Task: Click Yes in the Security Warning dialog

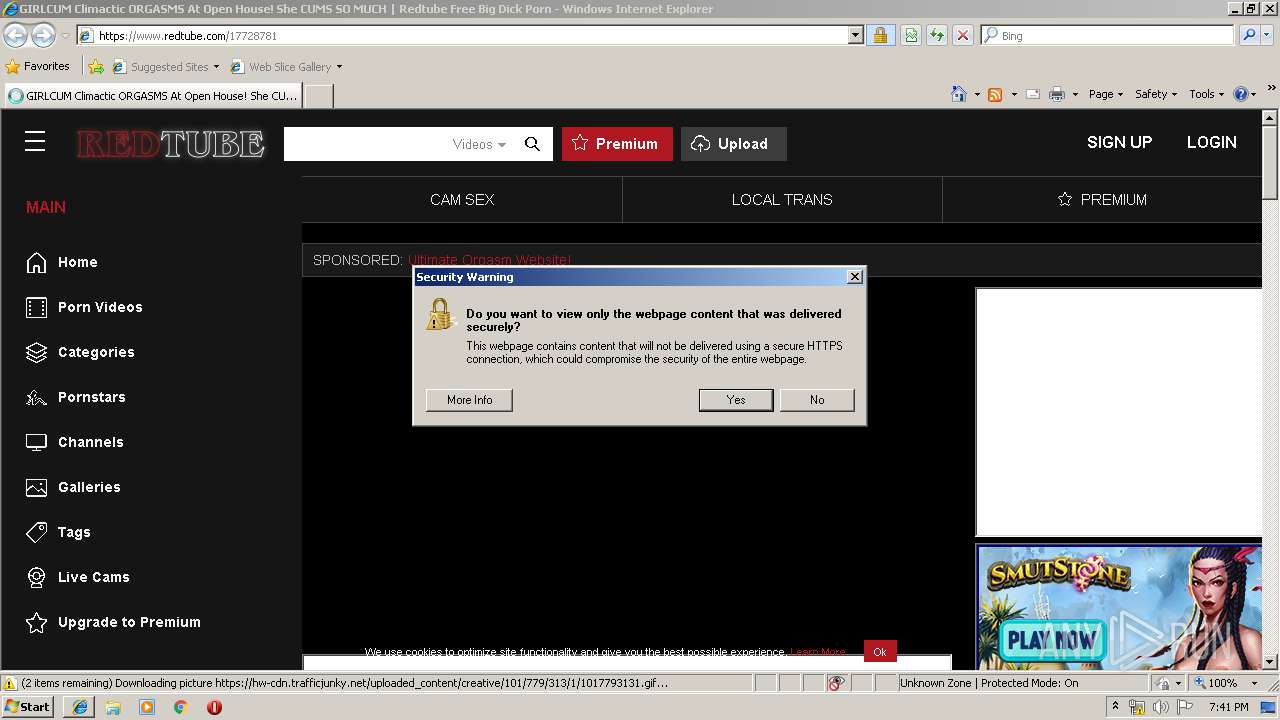Action: click(736, 400)
